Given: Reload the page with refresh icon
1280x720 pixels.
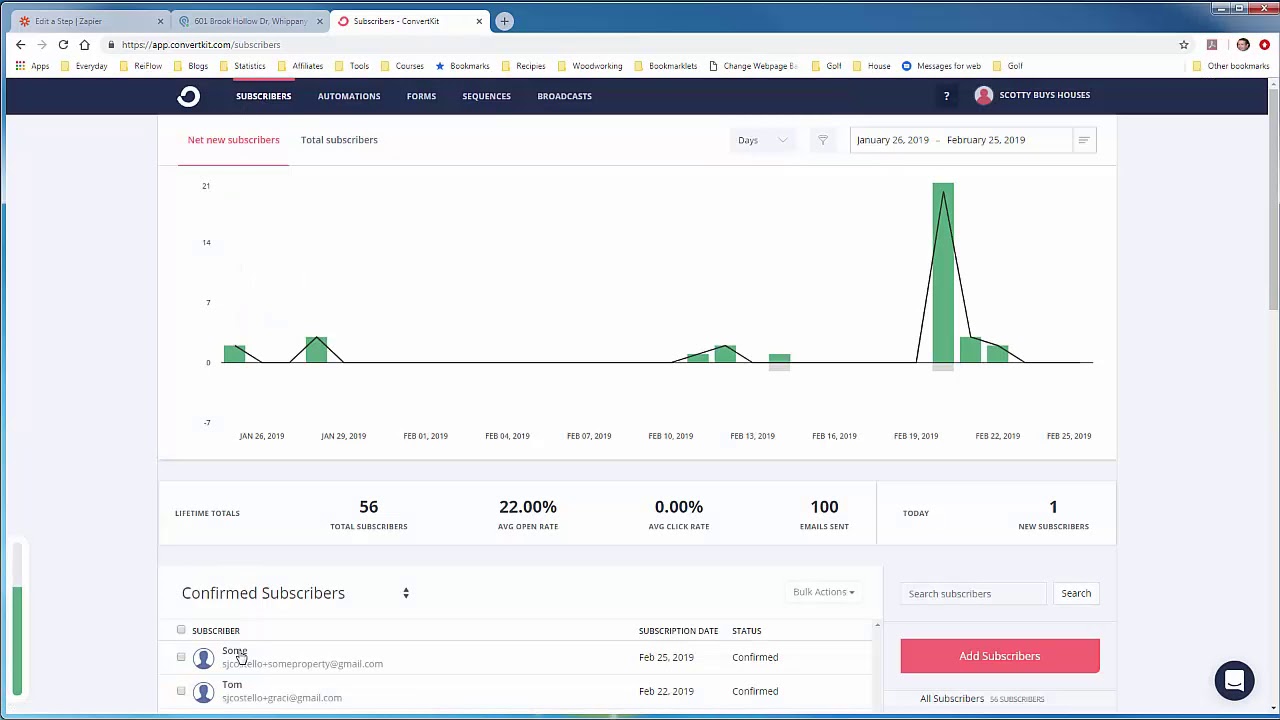Looking at the screenshot, I should (x=63, y=45).
